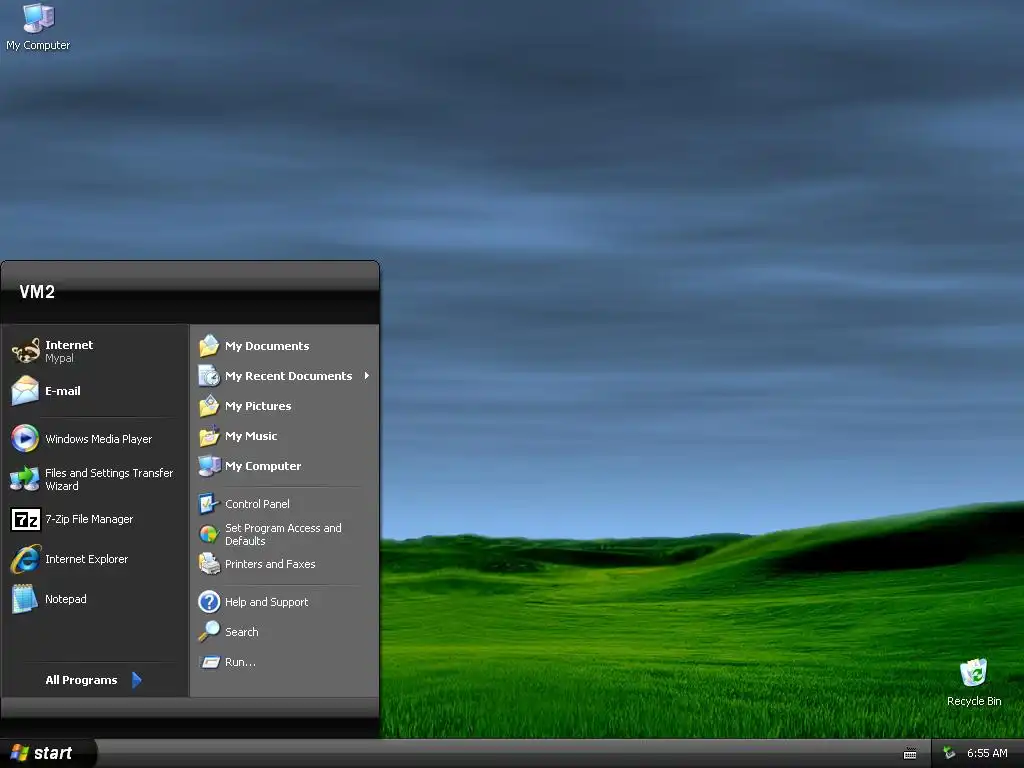Open the My Pictures folder icon

click(209, 406)
